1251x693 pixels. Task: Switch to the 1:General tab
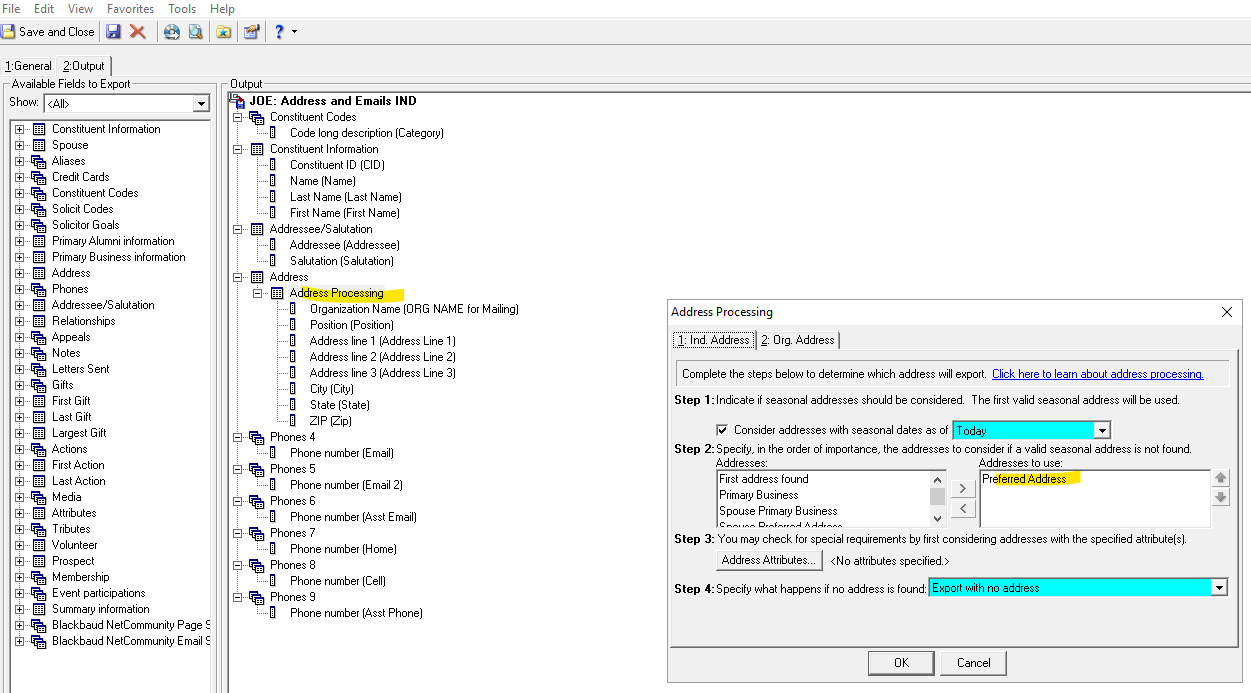coord(28,66)
